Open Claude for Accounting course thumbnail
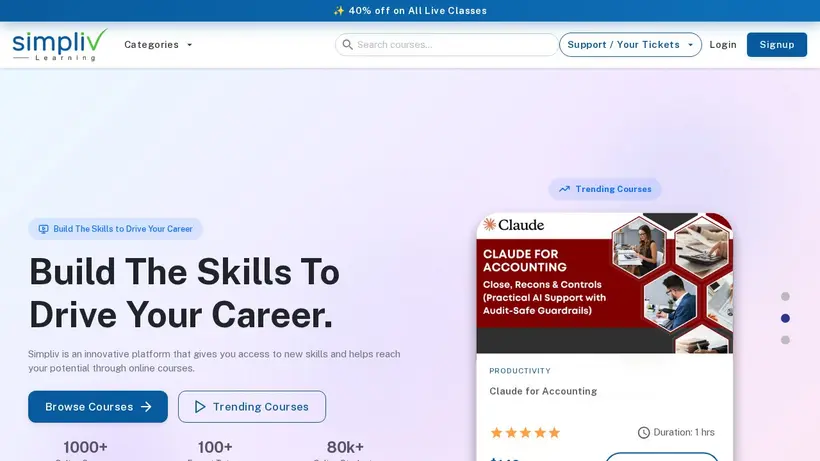 pos(605,283)
